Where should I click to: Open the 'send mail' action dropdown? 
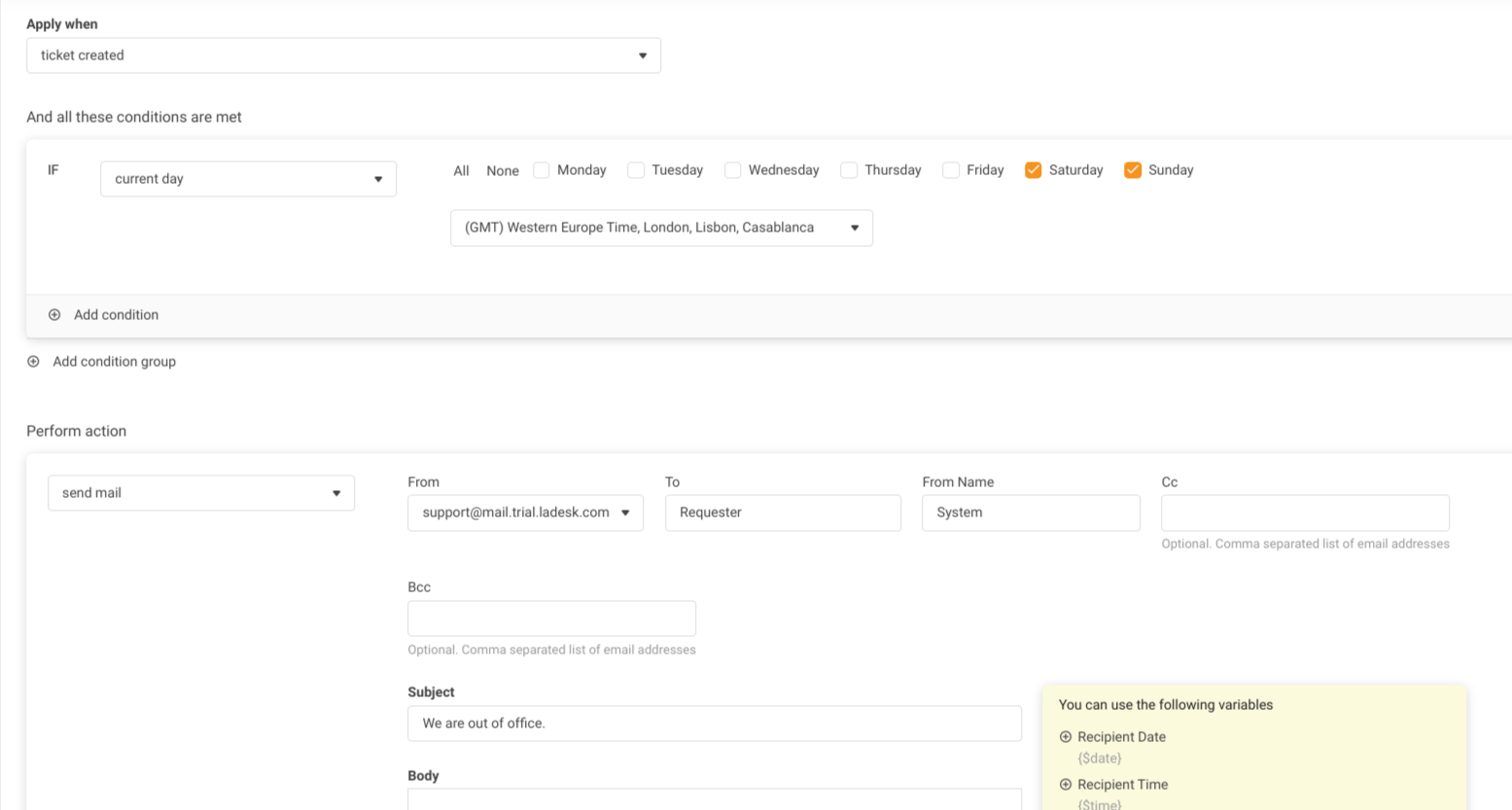click(x=200, y=493)
